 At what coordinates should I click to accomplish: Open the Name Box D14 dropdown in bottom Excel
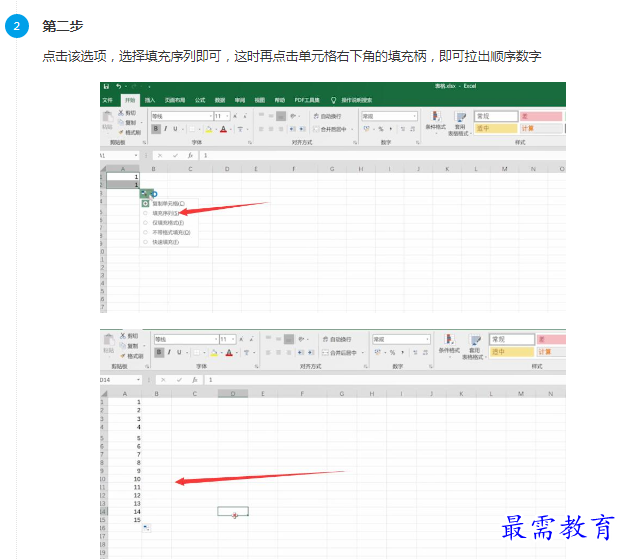point(138,380)
